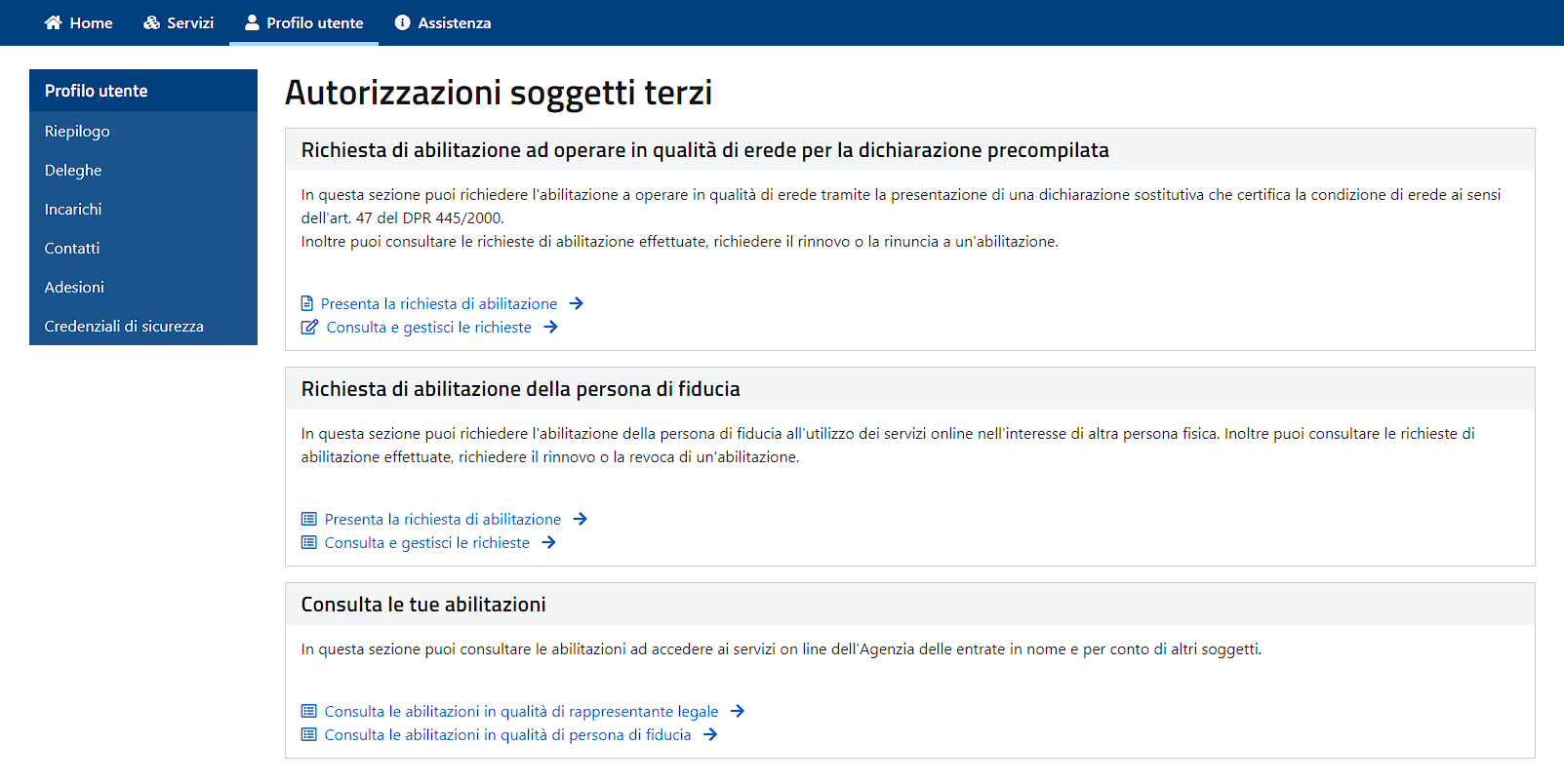The width and height of the screenshot is (1564, 784).
Task: Click edit pencil icon beside erede Consulta e gestisci
Action: click(309, 327)
